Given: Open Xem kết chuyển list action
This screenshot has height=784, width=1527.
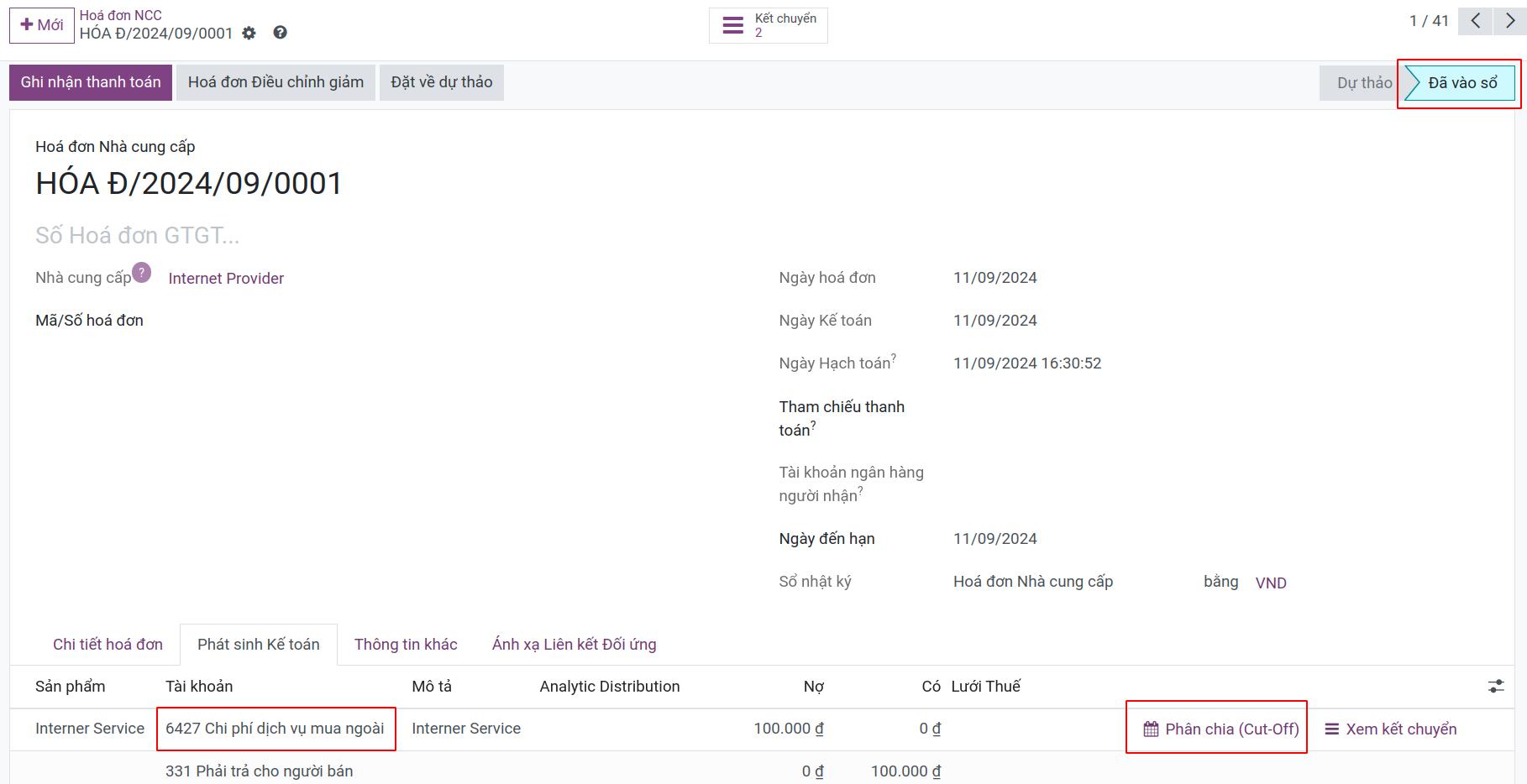Looking at the screenshot, I should point(1391,729).
